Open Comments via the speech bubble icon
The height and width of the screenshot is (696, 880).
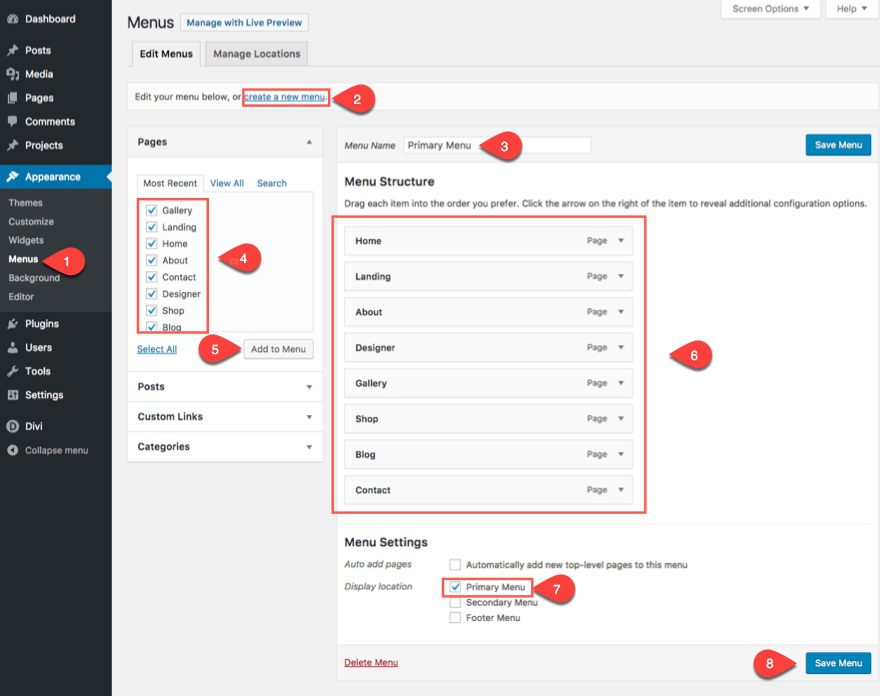12,121
